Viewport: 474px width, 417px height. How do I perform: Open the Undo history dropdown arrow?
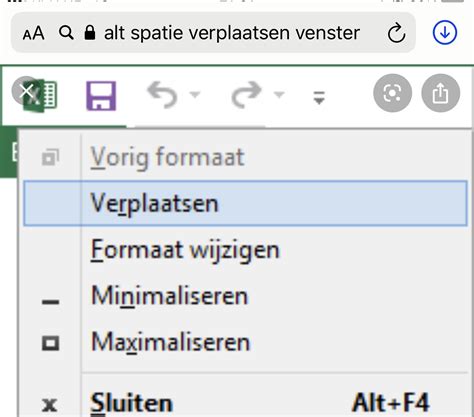195,95
